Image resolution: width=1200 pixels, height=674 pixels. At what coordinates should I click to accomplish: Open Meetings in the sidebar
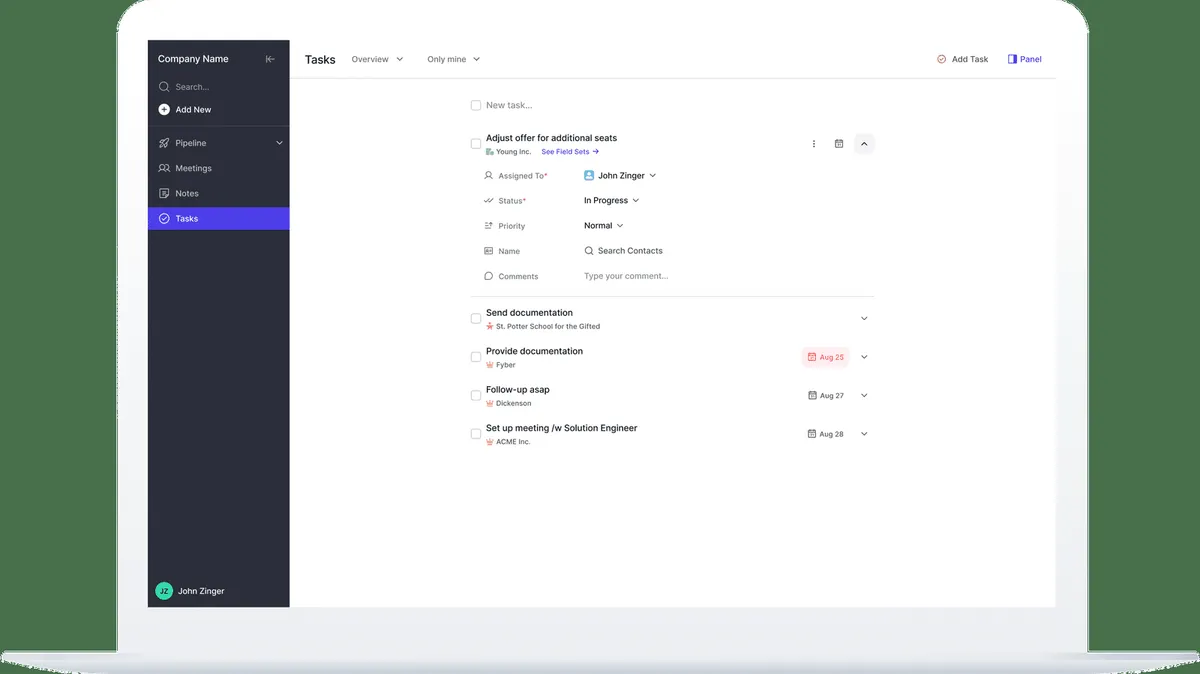pos(218,168)
